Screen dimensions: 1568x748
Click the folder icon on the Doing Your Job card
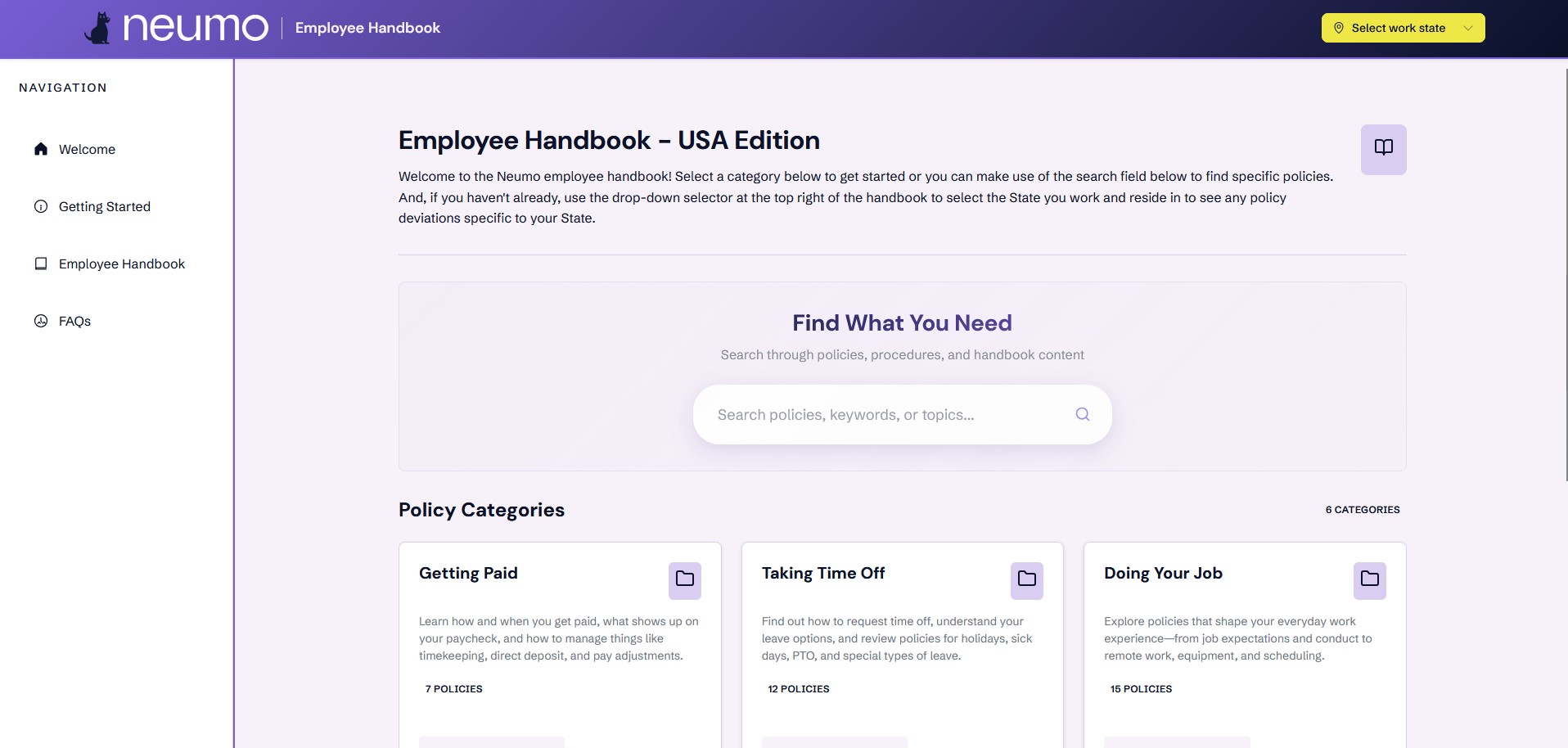pos(1369,580)
